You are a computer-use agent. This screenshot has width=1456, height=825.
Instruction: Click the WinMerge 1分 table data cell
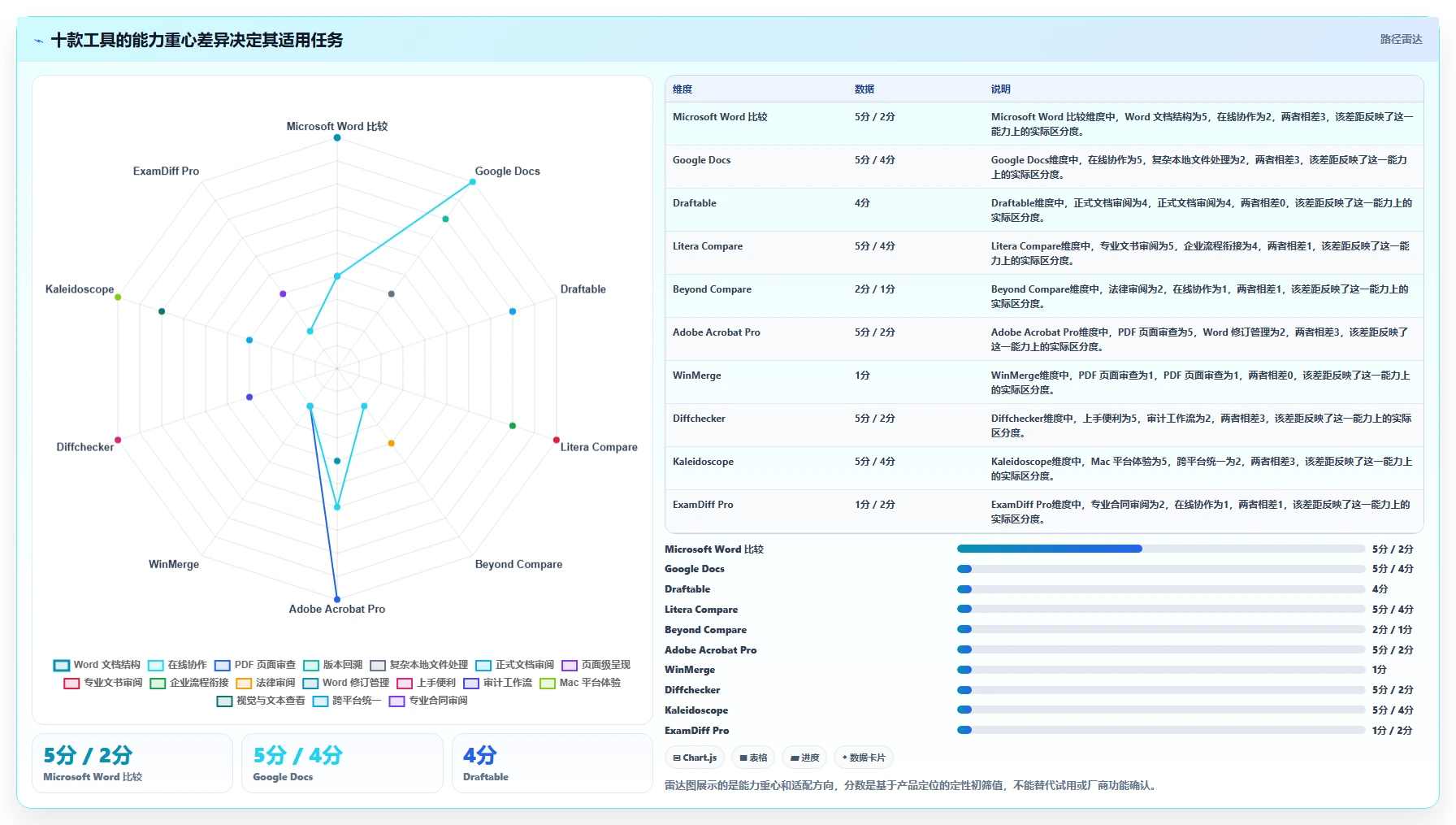click(x=862, y=376)
